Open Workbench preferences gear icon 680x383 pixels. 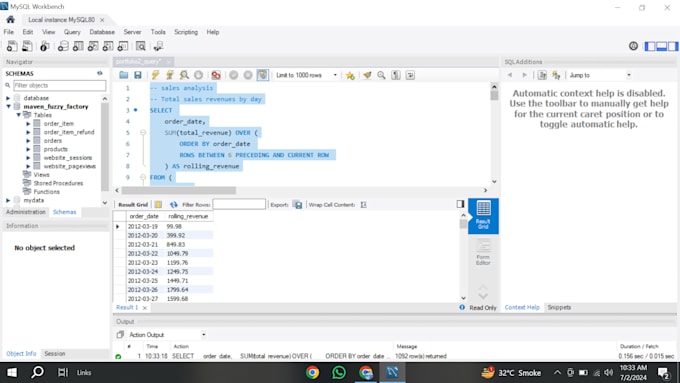click(x=633, y=46)
